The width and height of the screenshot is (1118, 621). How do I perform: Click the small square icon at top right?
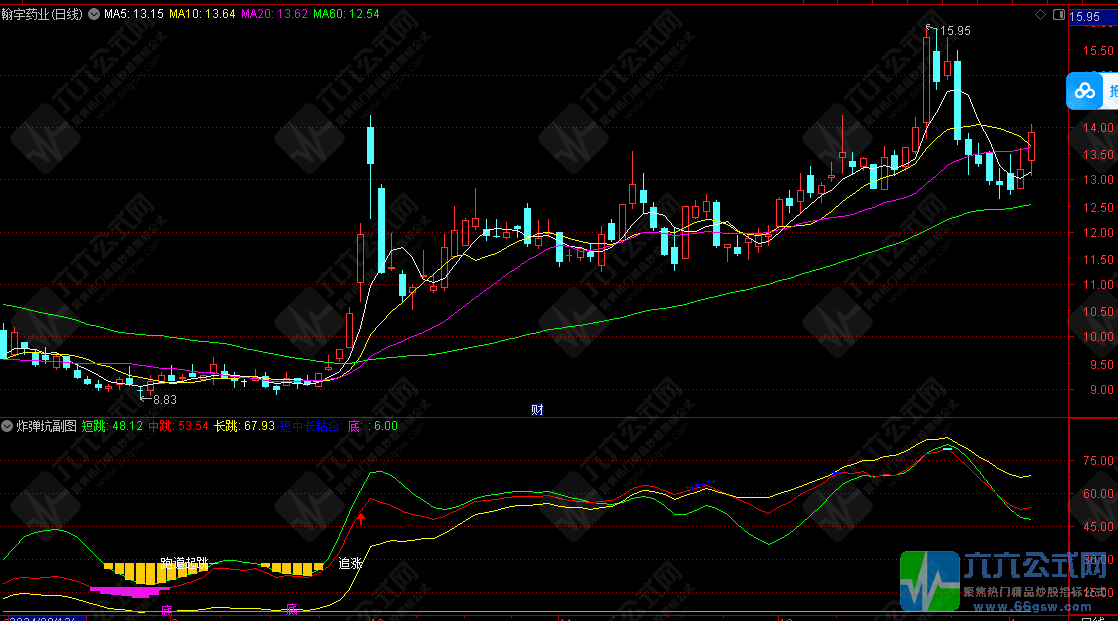(1058, 15)
